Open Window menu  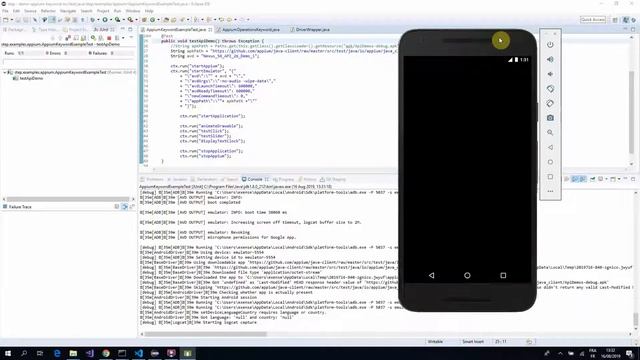pyautogui.click(x=133, y=11)
